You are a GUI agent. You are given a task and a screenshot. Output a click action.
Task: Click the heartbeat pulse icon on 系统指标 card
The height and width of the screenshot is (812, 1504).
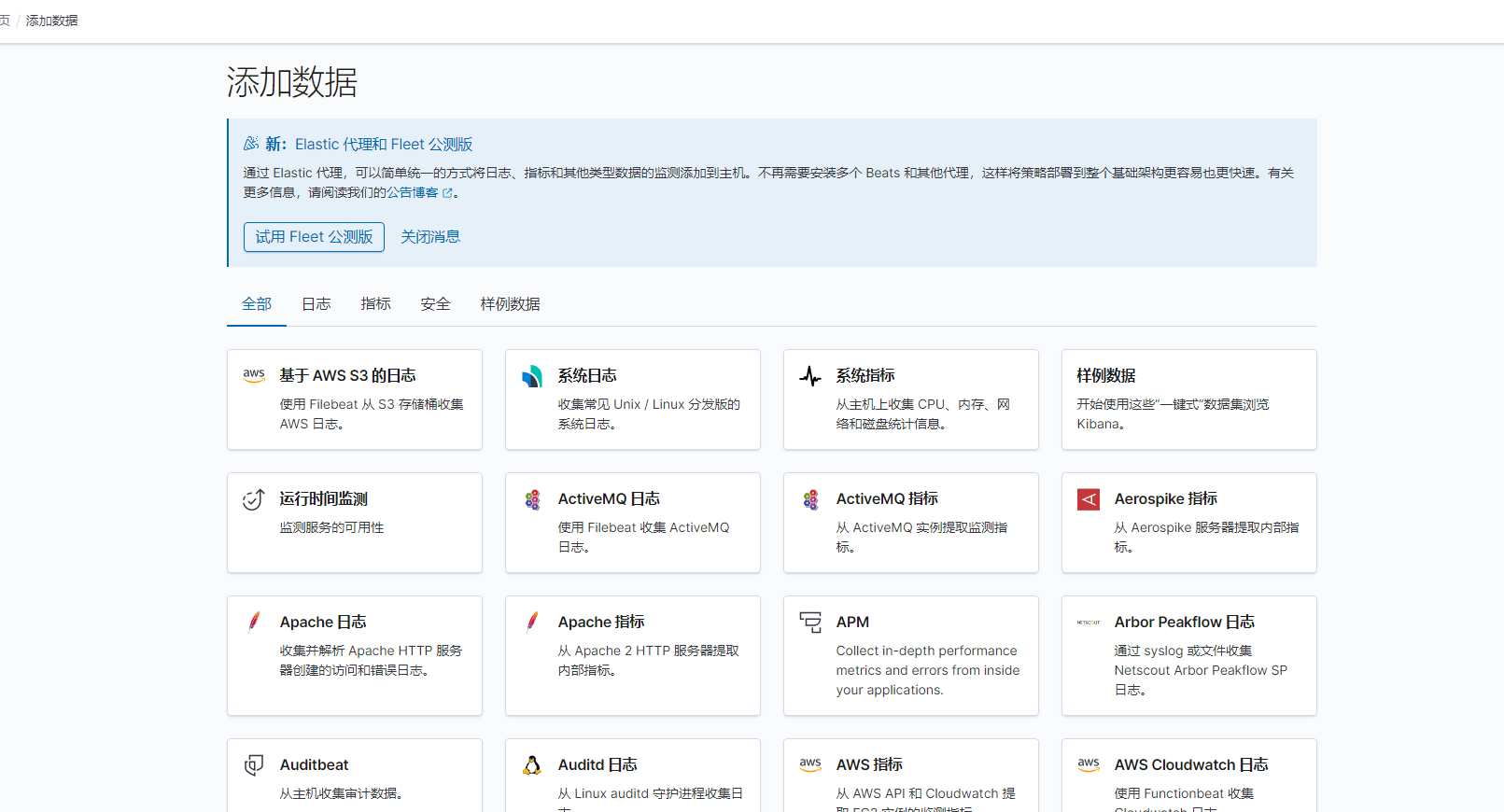(810, 376)
